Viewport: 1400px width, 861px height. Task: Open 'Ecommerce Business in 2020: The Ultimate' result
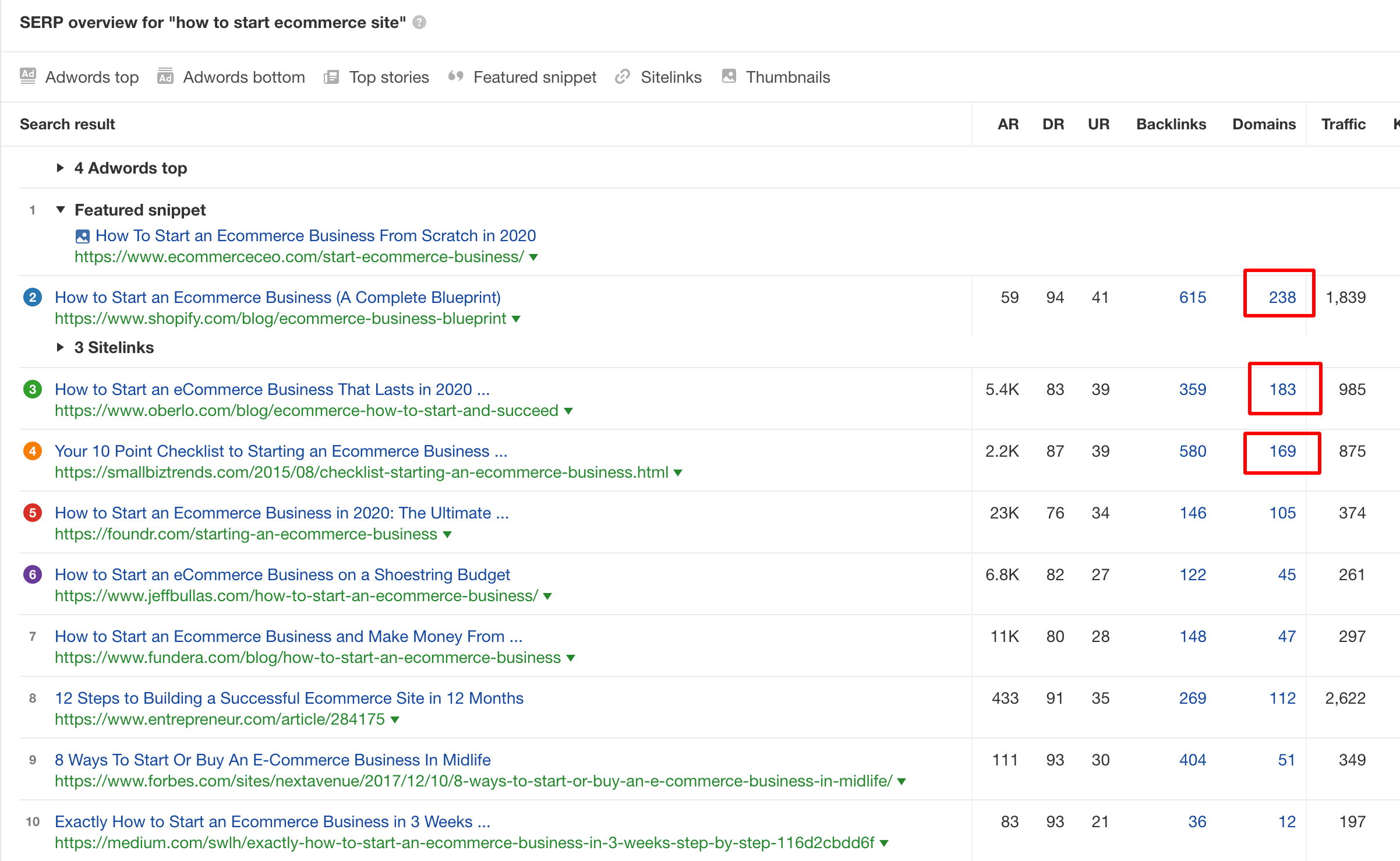(282, 513)
